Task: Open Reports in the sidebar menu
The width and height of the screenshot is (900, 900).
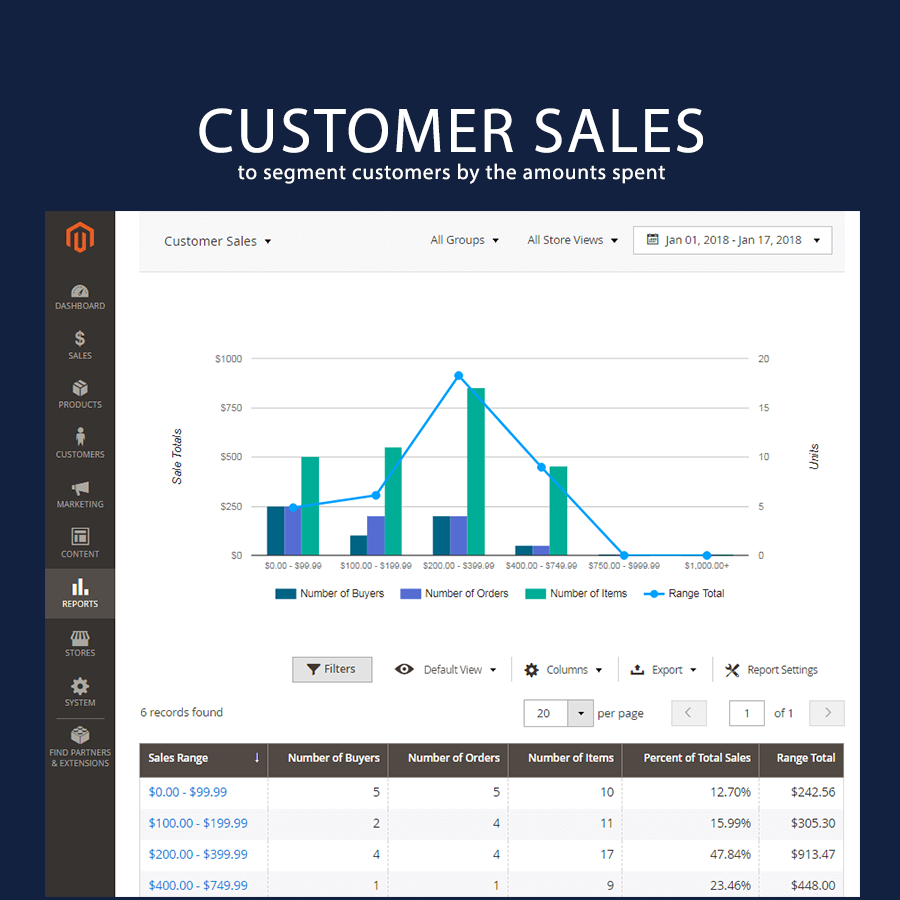Action: (x=80, y=593)
